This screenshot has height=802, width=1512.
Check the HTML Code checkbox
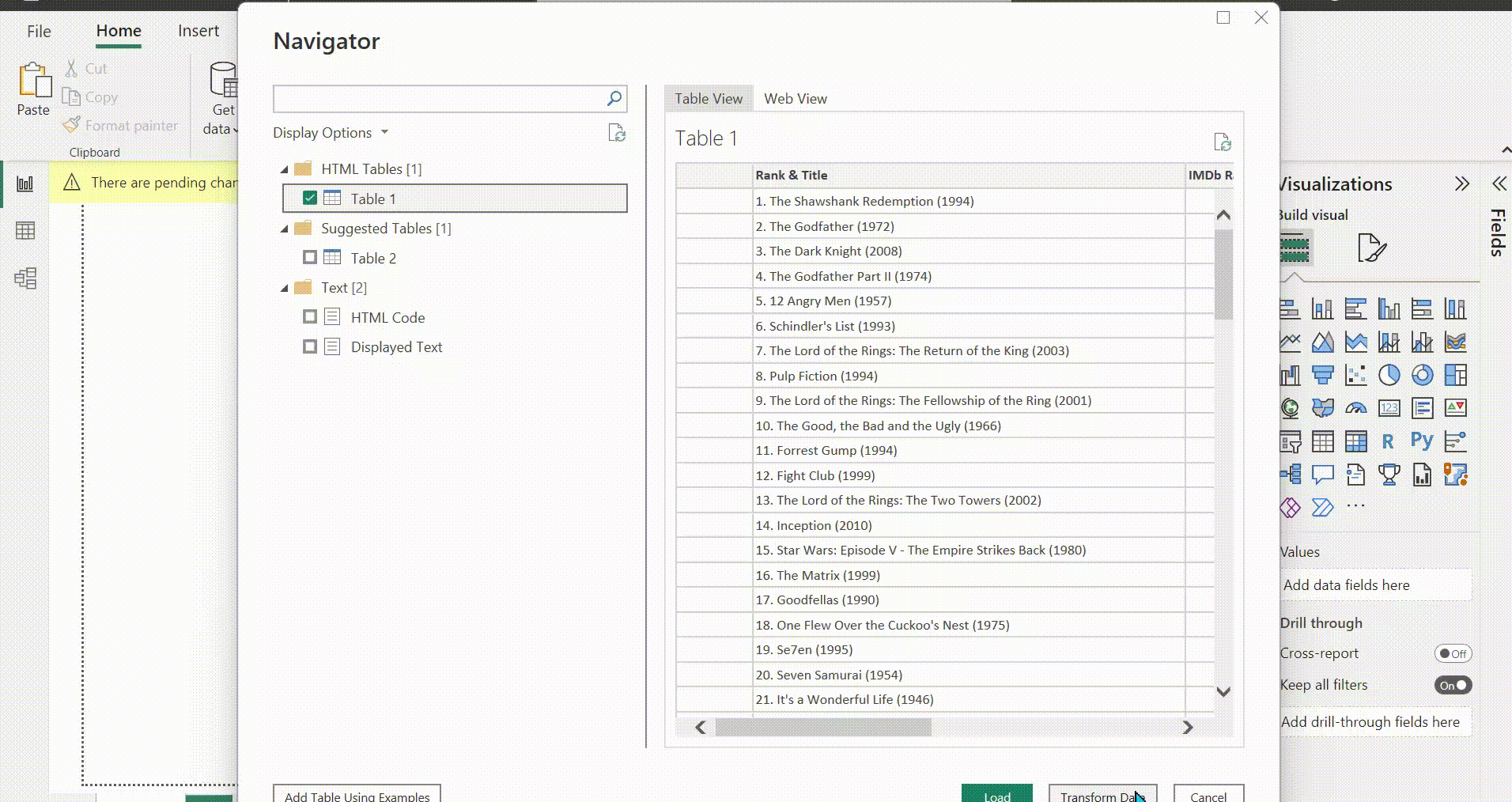(310, 317)
